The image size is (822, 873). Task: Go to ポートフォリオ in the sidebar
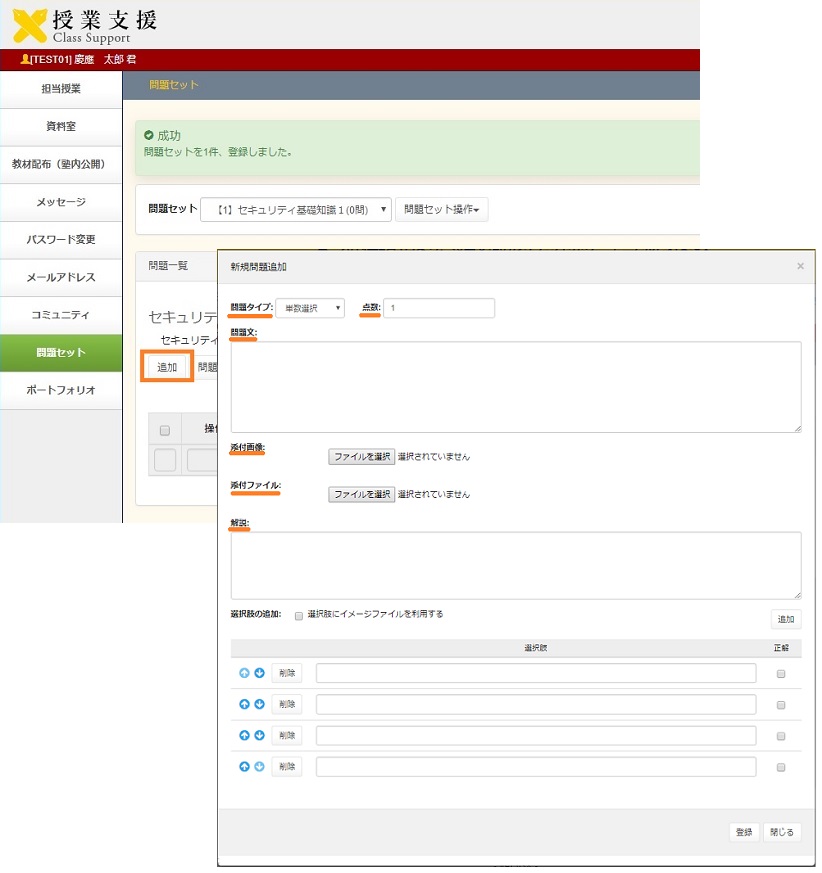click(61, 390)
